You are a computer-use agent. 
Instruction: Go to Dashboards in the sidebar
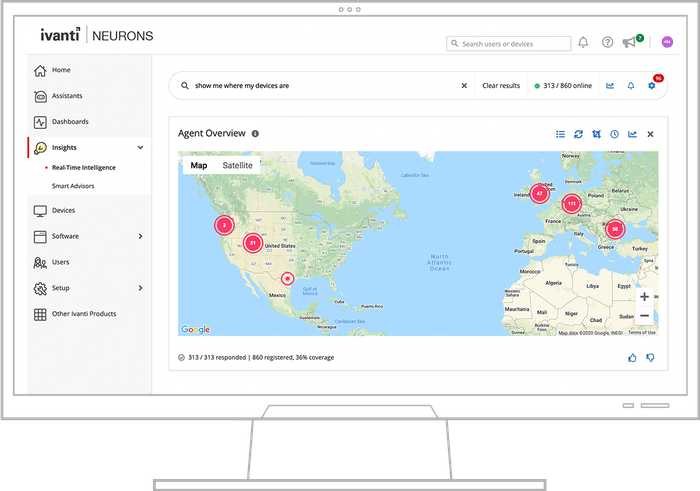pos(70,122)
